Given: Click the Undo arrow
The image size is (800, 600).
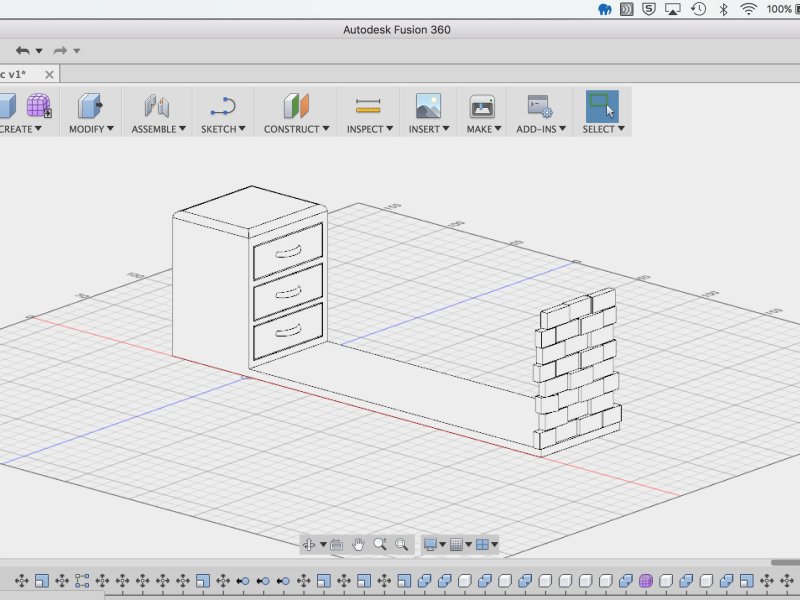Looking at the screenshot, I should 22,51.
